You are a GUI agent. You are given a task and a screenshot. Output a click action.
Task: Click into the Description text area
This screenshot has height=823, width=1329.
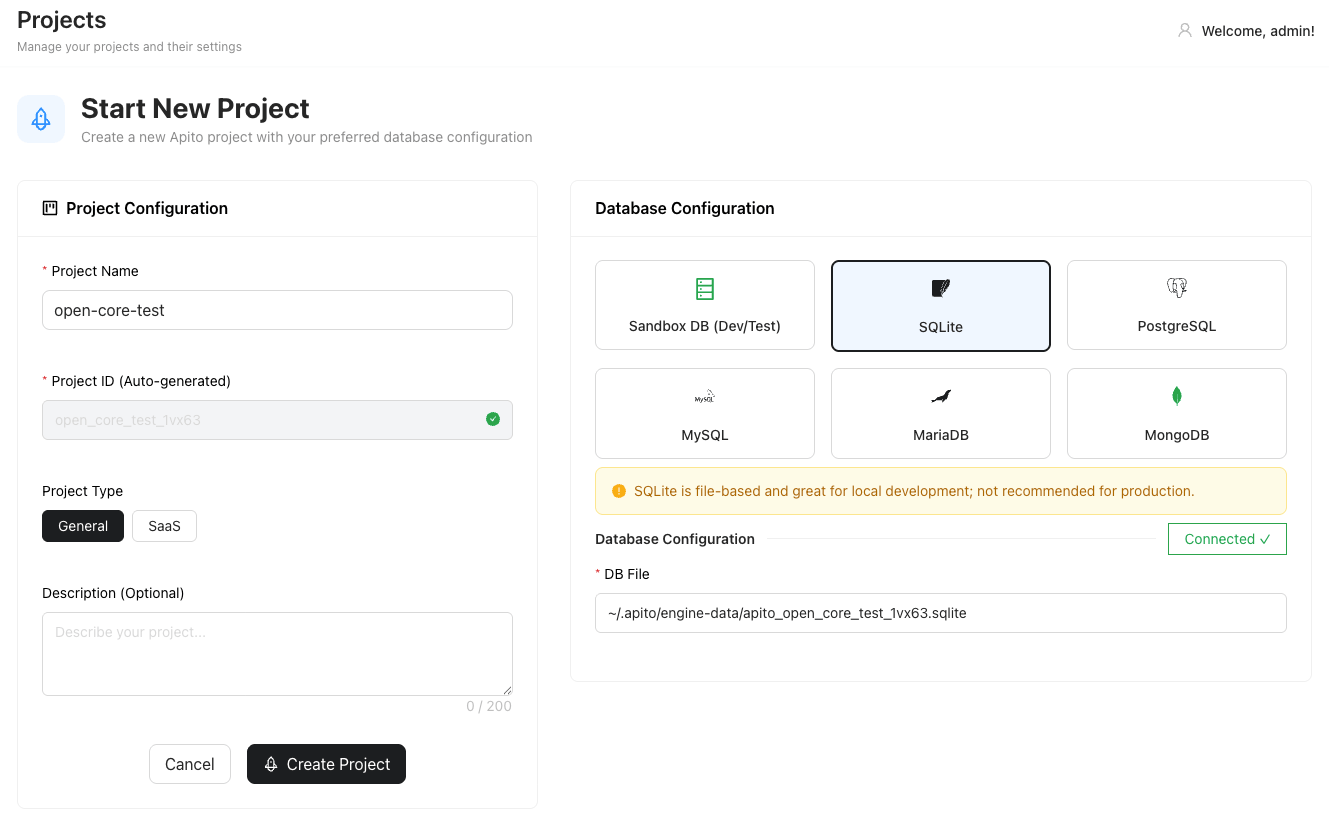[277, 654]
